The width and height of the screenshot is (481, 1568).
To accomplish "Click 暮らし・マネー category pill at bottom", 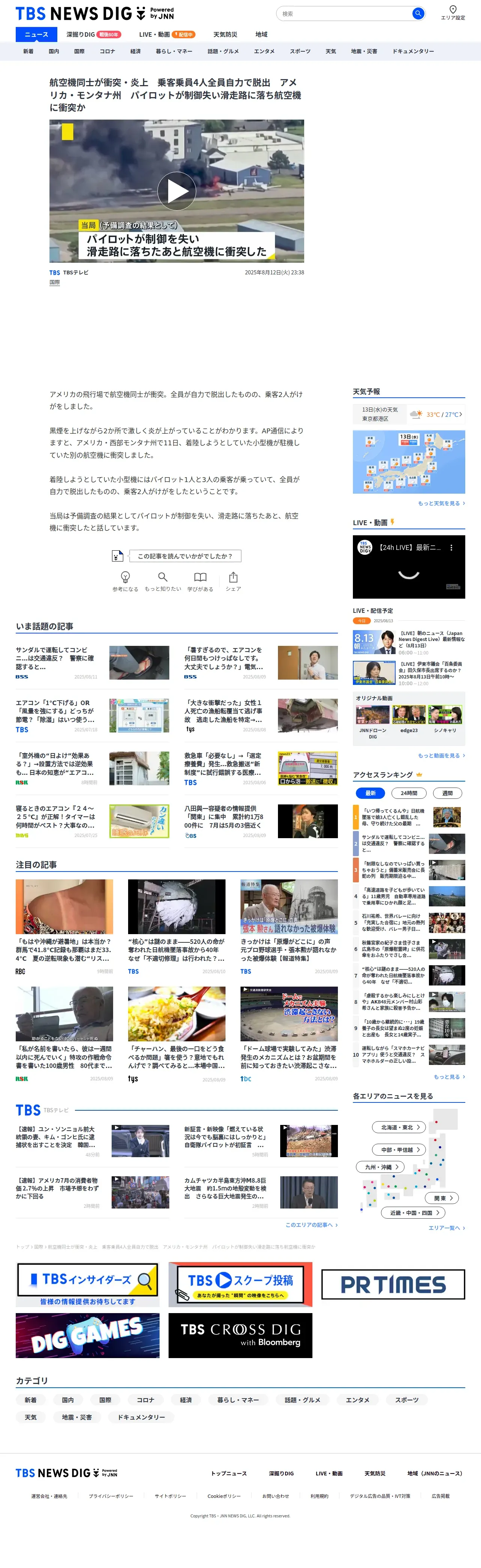I will coord(238,1400).
